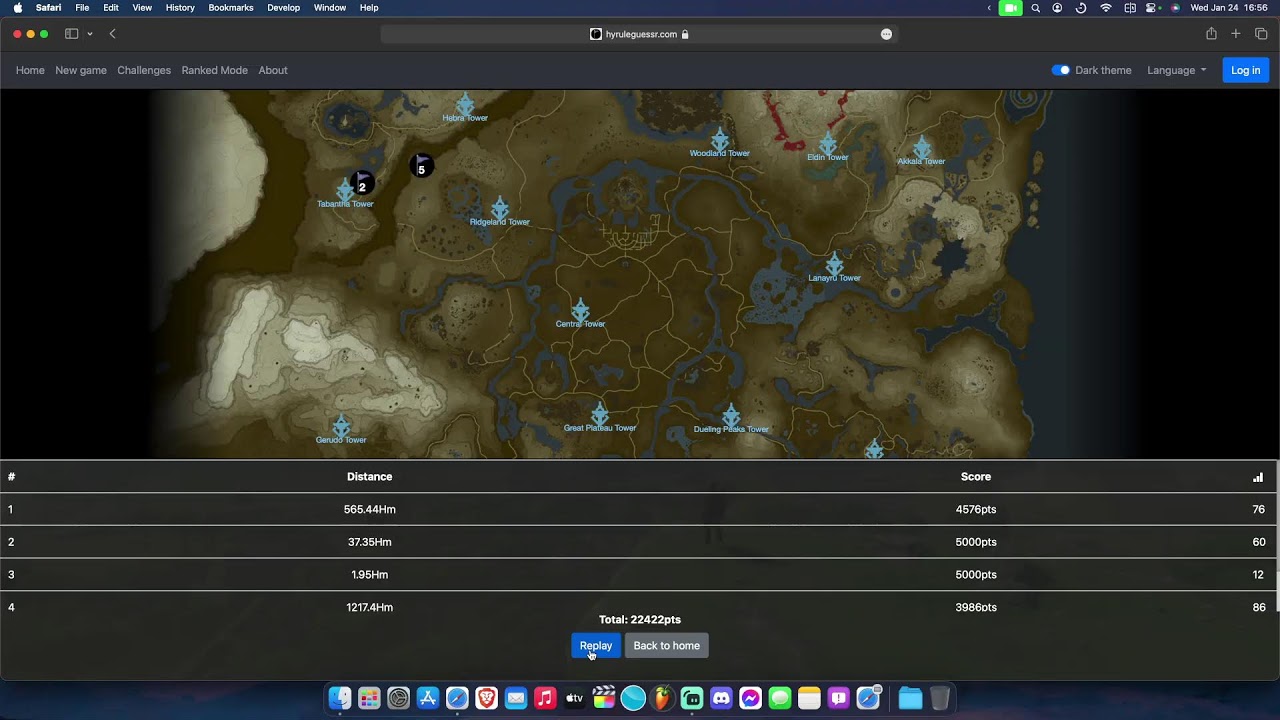
Task: Select the Ridgeland Tower marker
Action: tap(500, 208)
